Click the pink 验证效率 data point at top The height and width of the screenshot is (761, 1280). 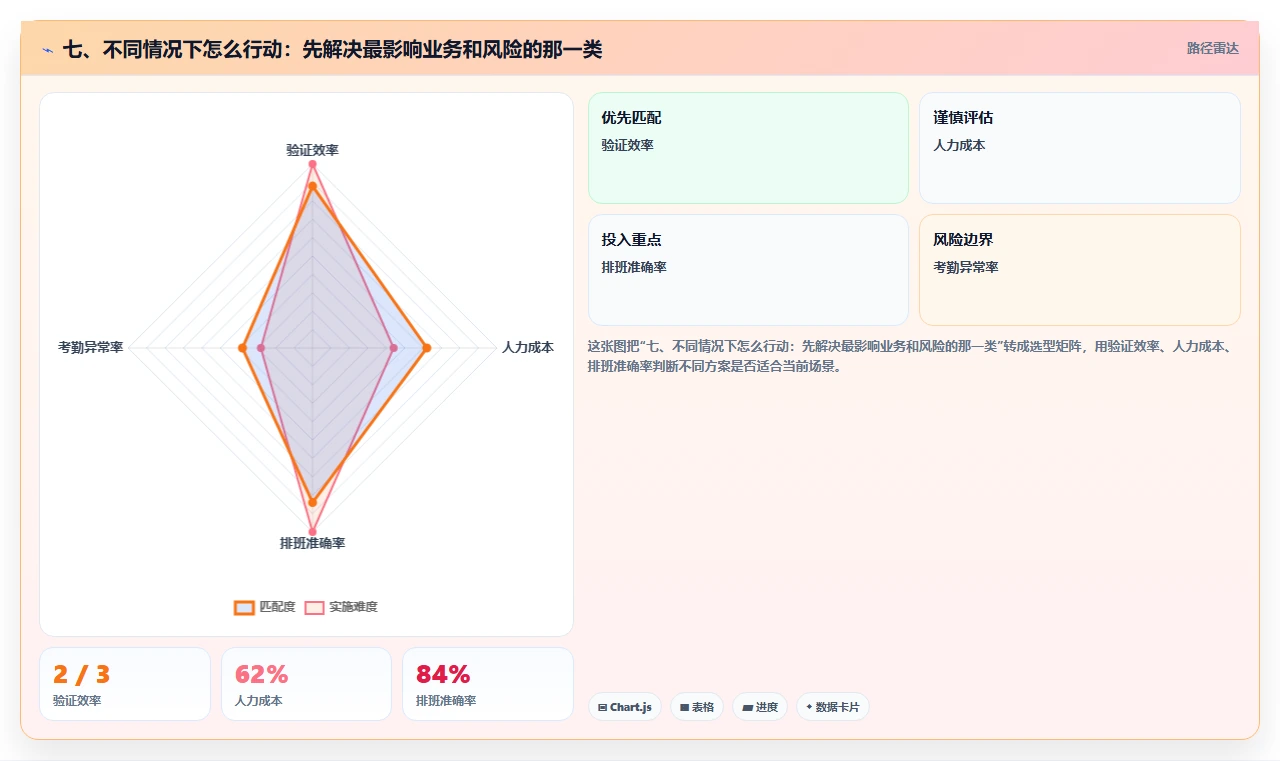click(x=312, y=164)
